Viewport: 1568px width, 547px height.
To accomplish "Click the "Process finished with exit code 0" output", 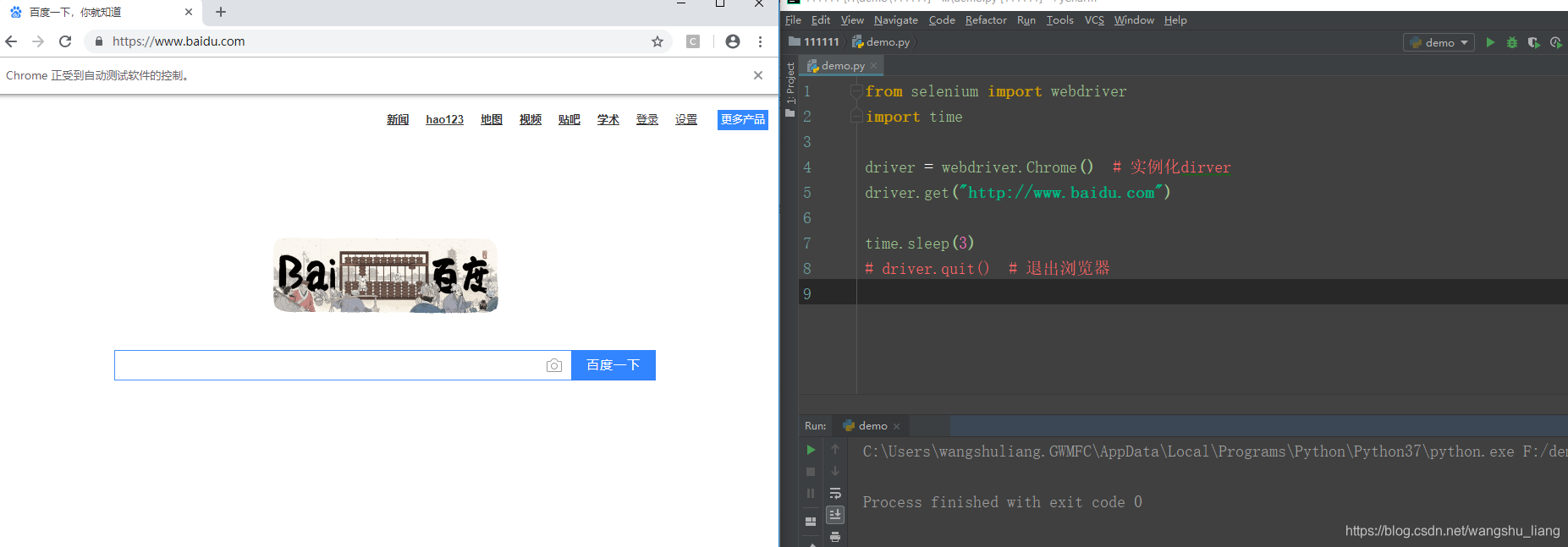I will pos(1002,502).
